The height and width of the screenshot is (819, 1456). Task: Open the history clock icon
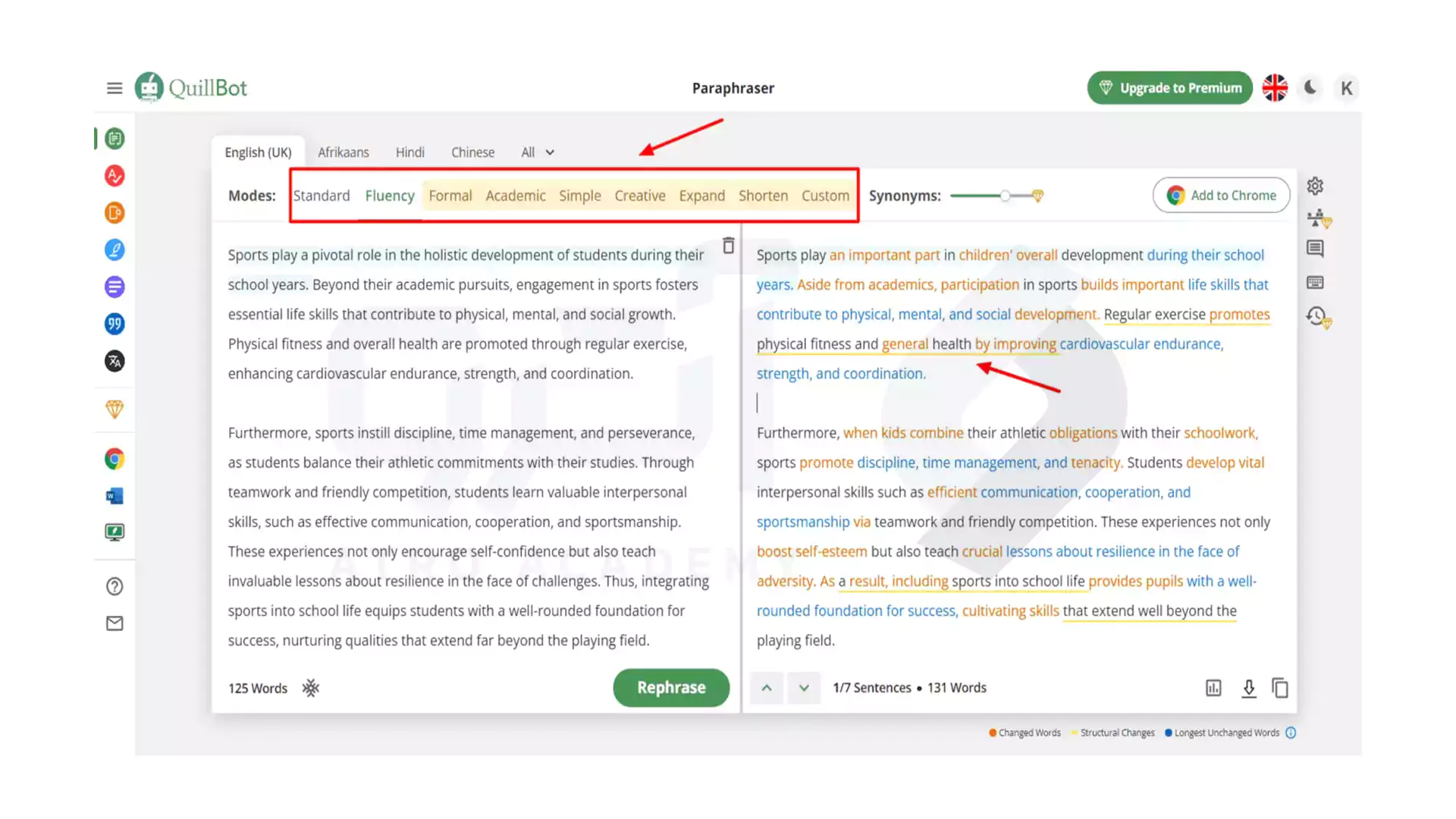point(1319,317)
